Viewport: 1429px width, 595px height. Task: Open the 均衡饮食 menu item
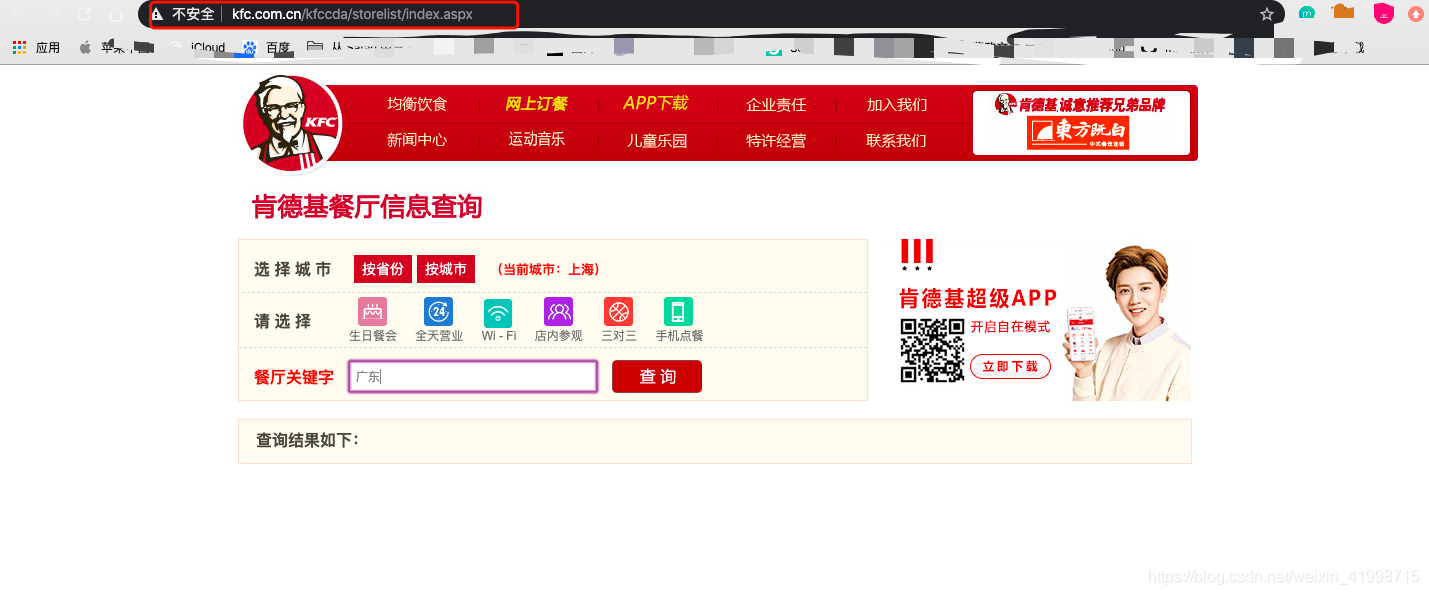tap(417, 104)
